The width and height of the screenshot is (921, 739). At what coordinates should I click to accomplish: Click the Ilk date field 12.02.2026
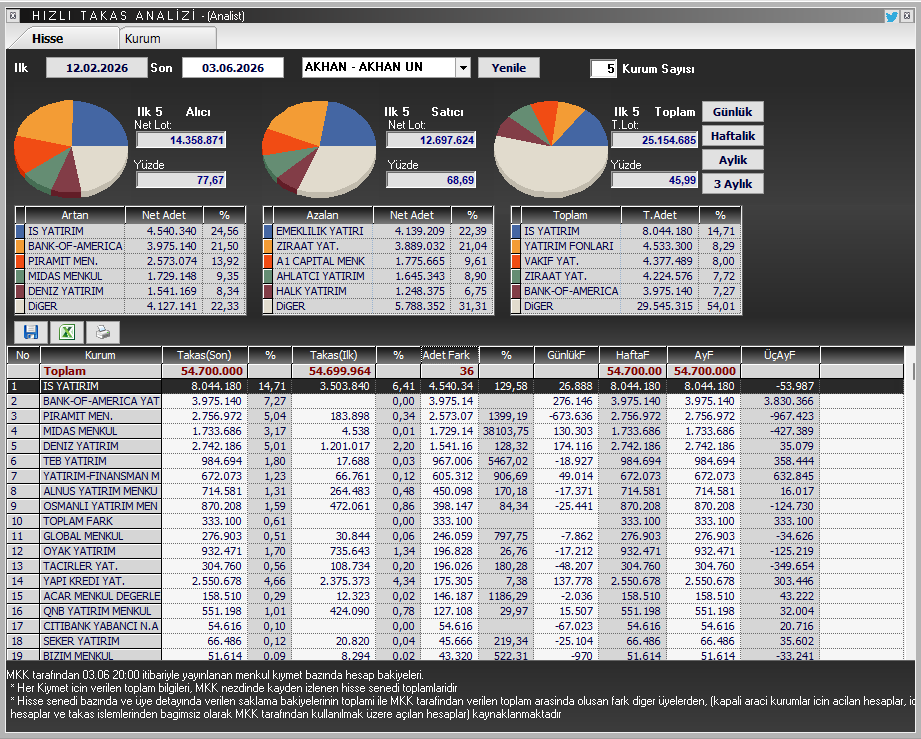click(x=97, y=68)
